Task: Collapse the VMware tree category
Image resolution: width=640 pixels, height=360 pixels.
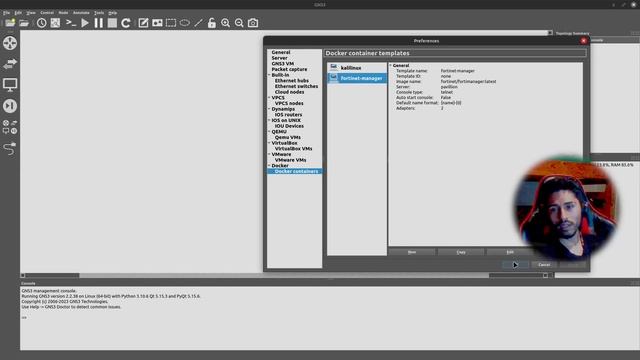Action: point(269,154)
